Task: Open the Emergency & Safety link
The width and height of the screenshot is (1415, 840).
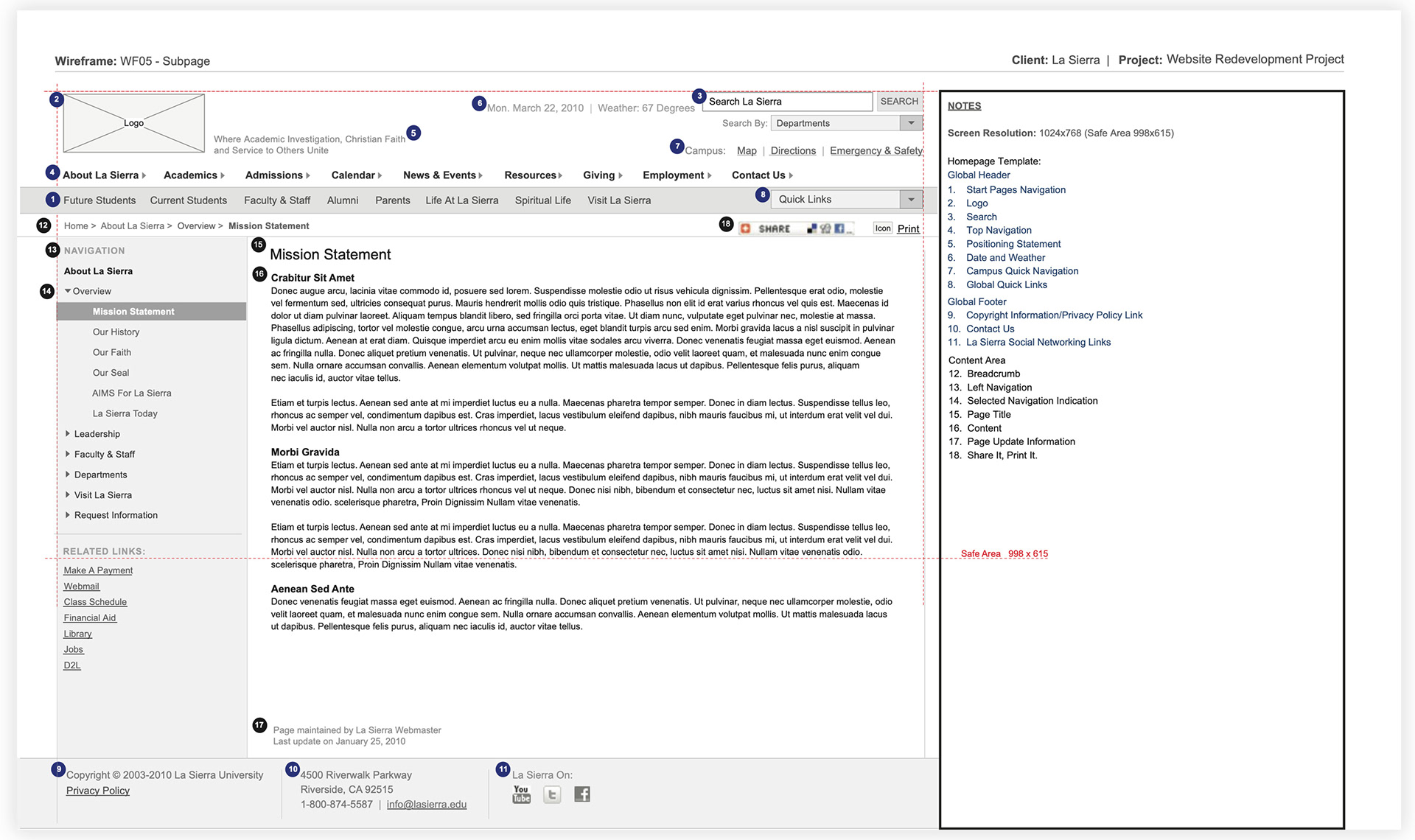Action: (x=876, y=150)
